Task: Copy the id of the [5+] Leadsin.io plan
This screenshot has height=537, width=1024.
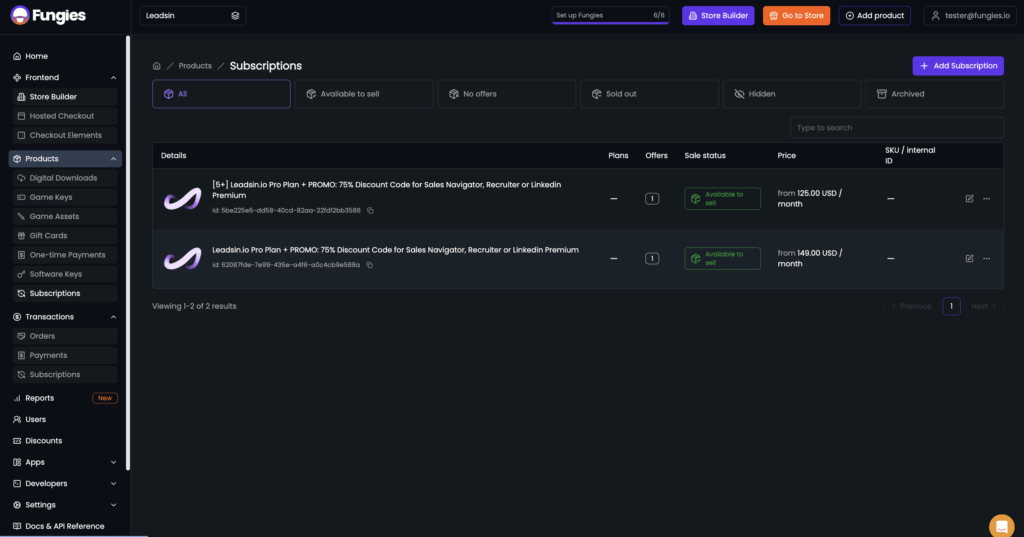Action: (370, 210)
